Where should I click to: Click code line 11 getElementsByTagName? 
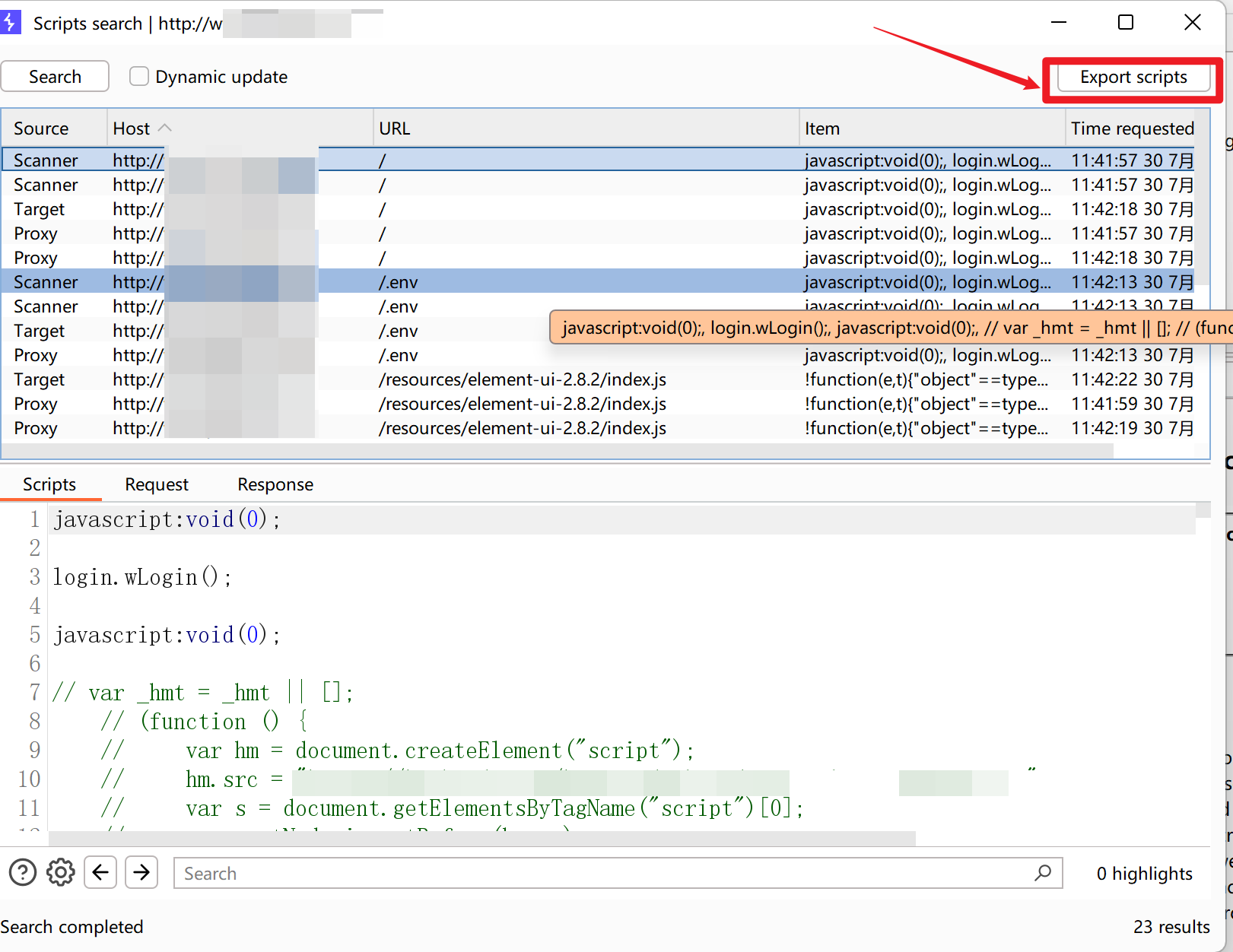pyautogui.click(x=452, y=808)
